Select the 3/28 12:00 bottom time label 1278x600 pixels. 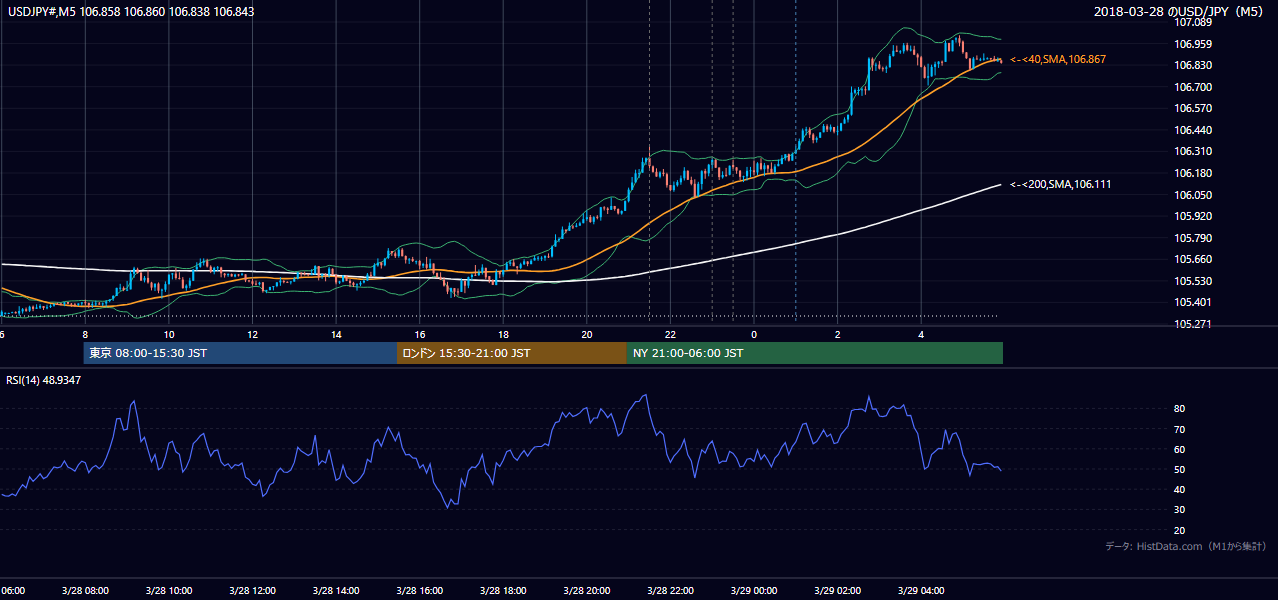[252, 591]
